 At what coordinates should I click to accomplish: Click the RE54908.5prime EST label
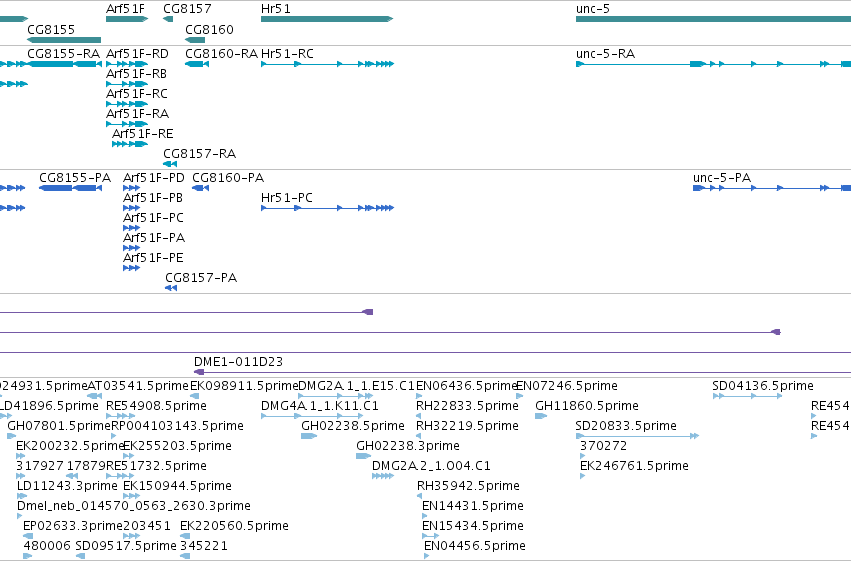click(156, 406)
